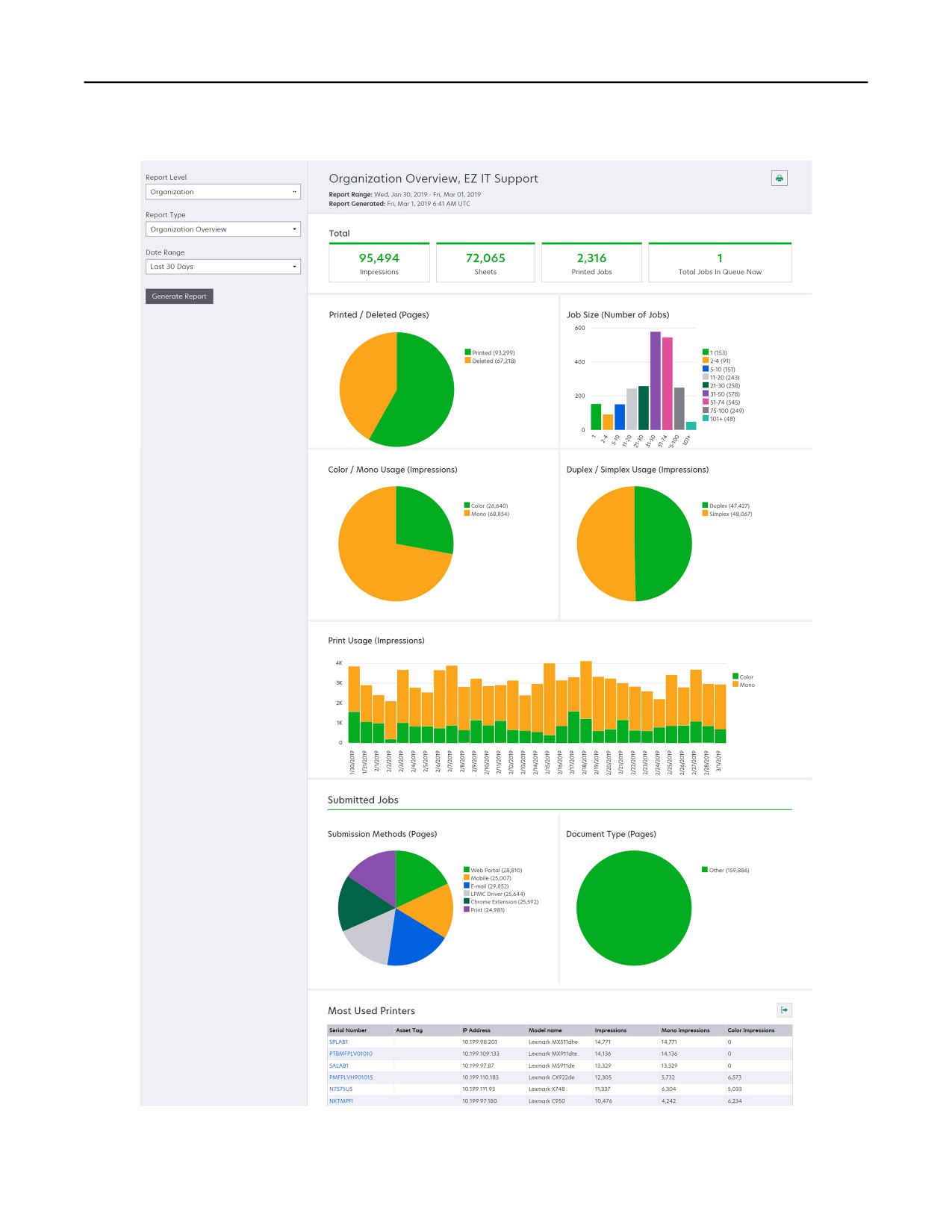
Task: Click the Serial Number column header
Action: click(x=348, y=1030)
